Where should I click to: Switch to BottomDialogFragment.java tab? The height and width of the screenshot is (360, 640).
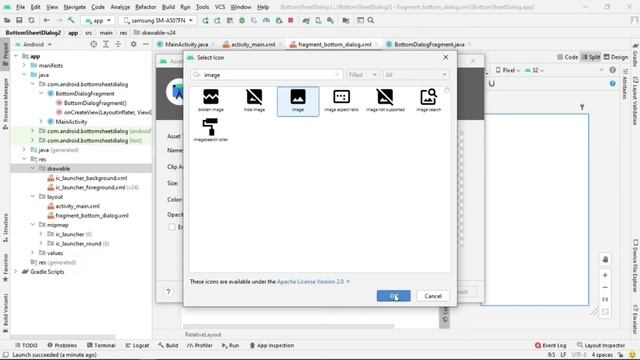click(429, 44)
